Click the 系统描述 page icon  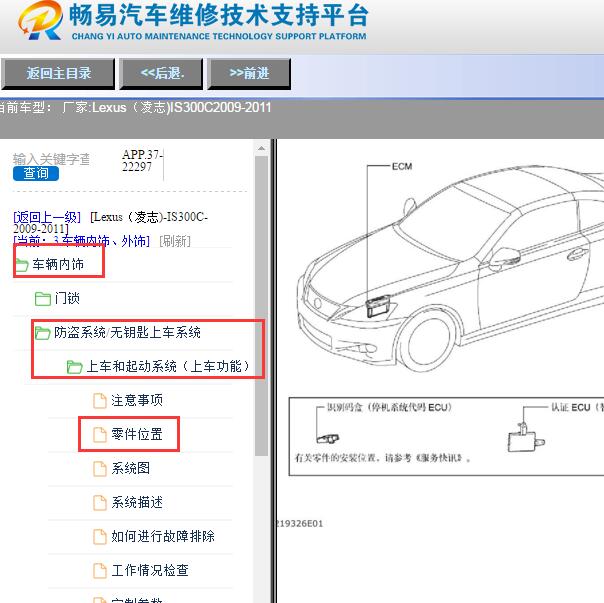click(100, 502)
